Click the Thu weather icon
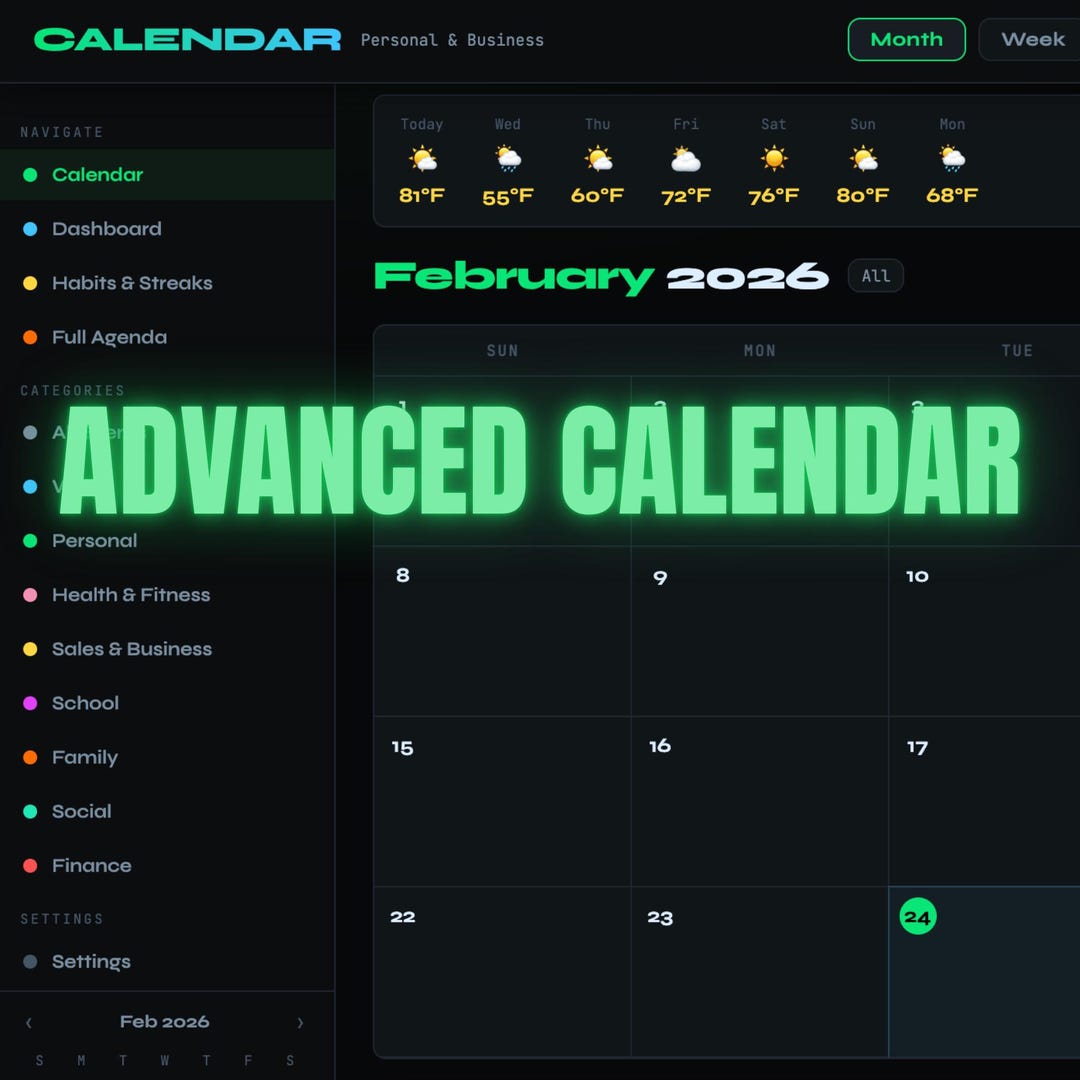The image size is (1080, 1080). (x=598, y=159)
